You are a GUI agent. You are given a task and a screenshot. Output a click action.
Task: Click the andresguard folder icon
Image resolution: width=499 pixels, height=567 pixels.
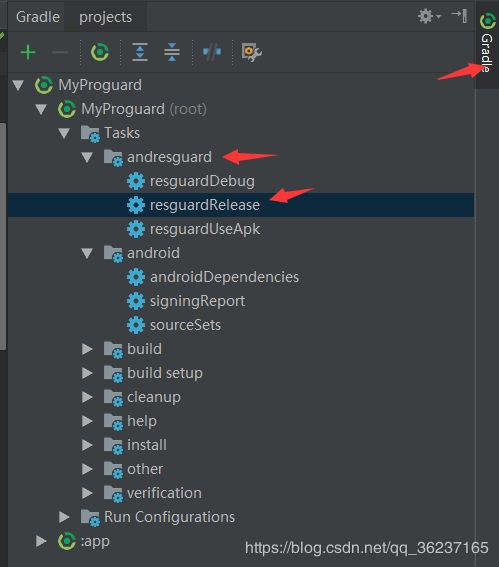[x=113, y=158]
